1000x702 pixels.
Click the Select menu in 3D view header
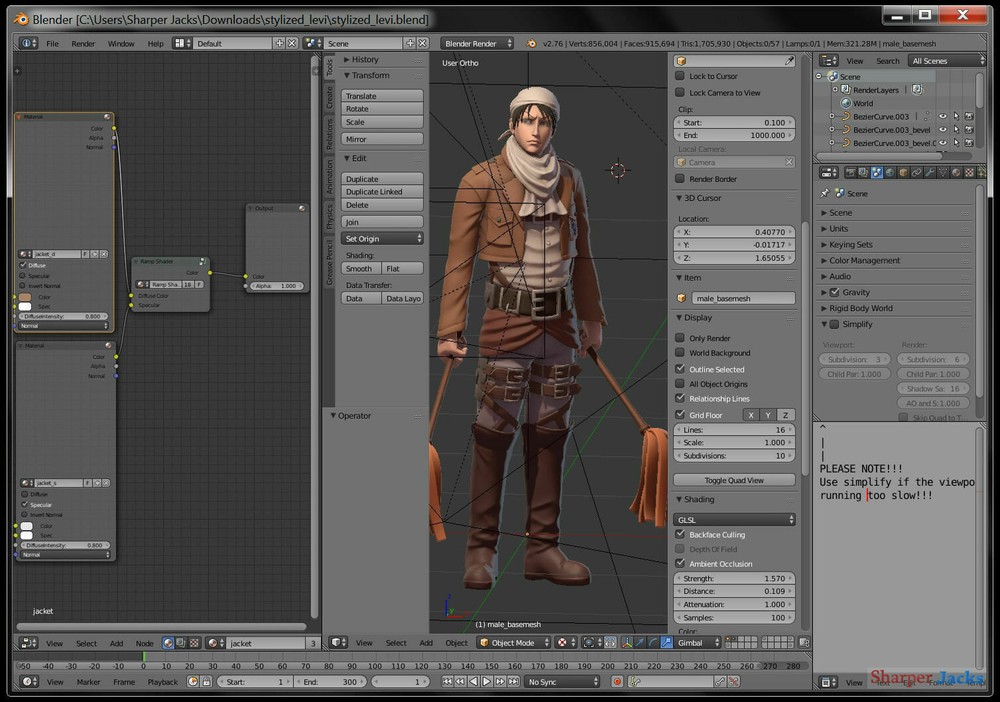click(x=395, y=643)
